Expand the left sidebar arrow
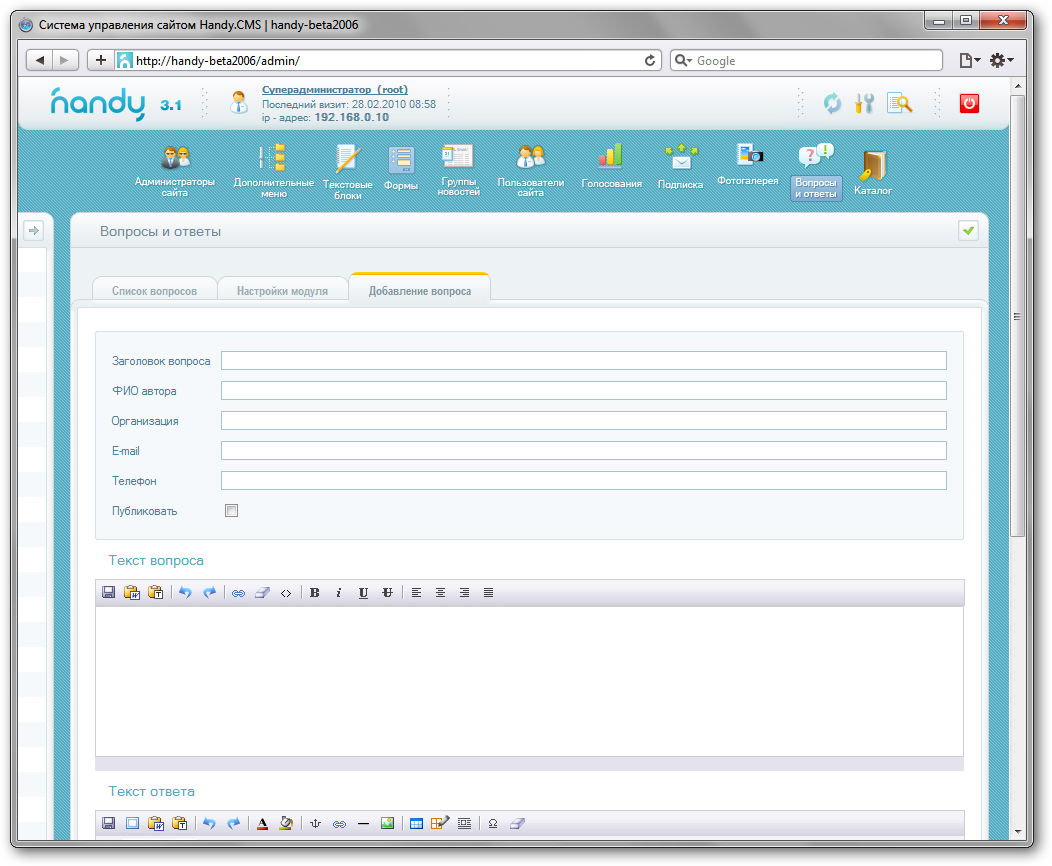Screen dimensions: 1052x866 click(33, 231)
